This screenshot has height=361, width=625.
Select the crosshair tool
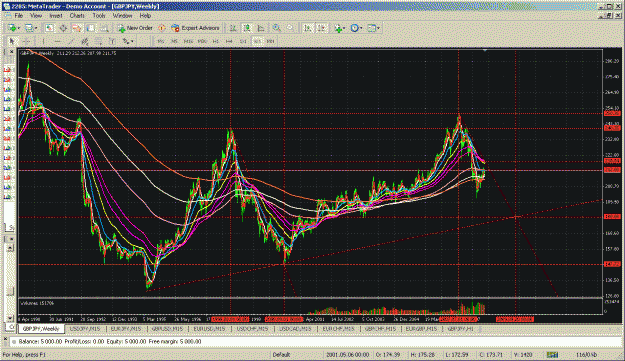(x=26, y=41)
